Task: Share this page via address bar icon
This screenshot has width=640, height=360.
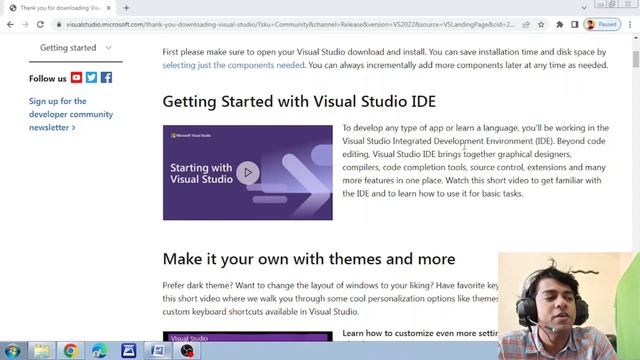Action: (x=526, y=24)
